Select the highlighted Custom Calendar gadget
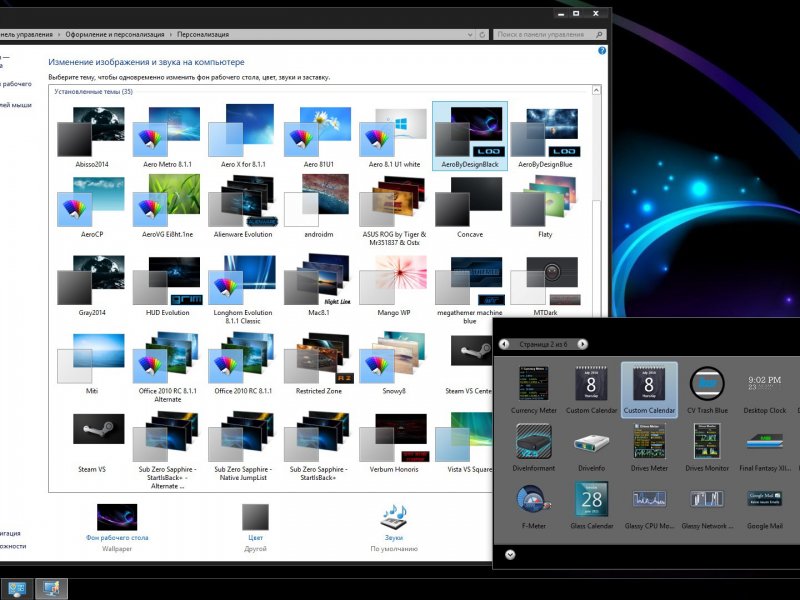800x600 pixels. click(x=649, y=390)
